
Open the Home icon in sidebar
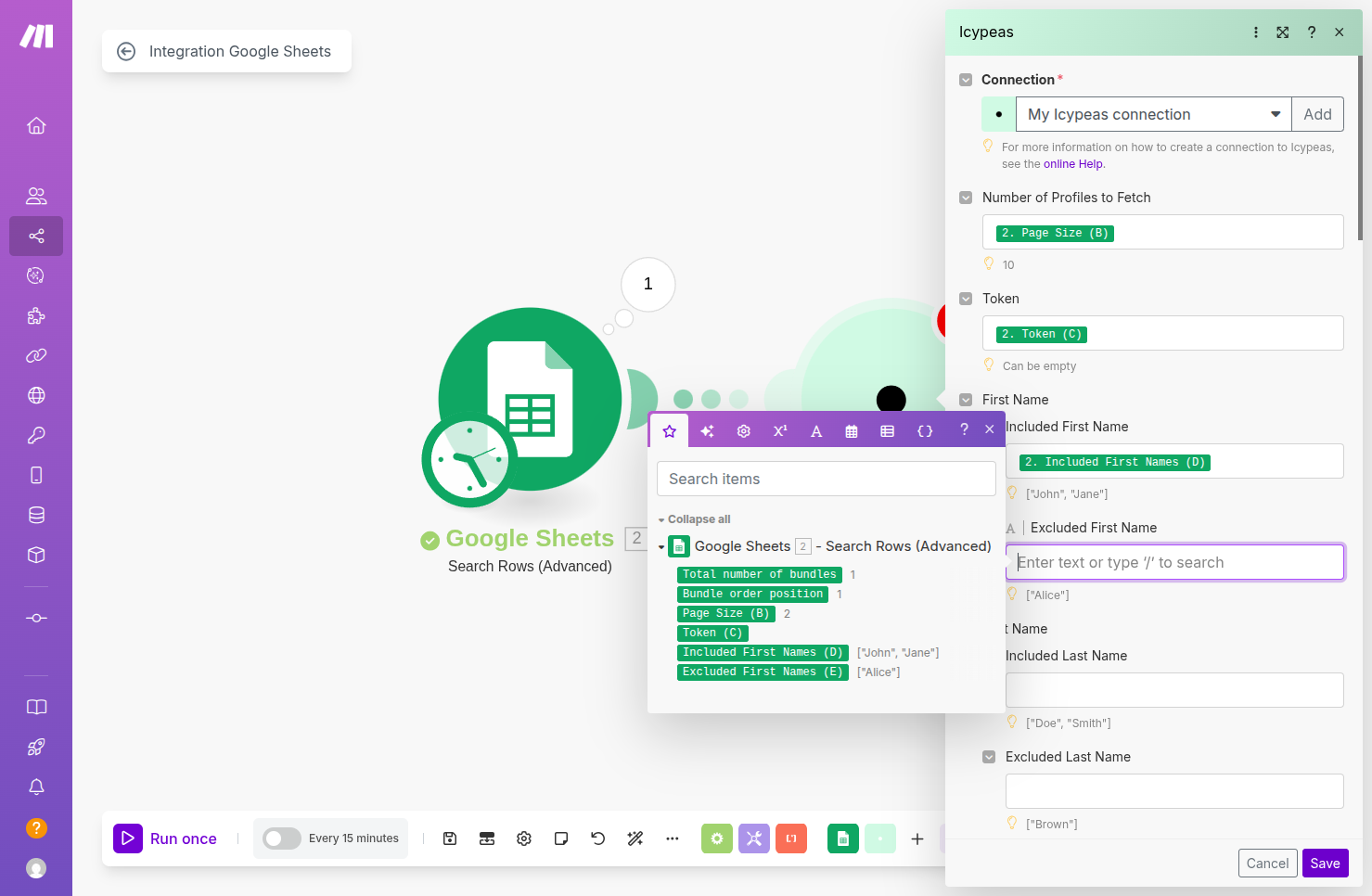pos(36,125)
